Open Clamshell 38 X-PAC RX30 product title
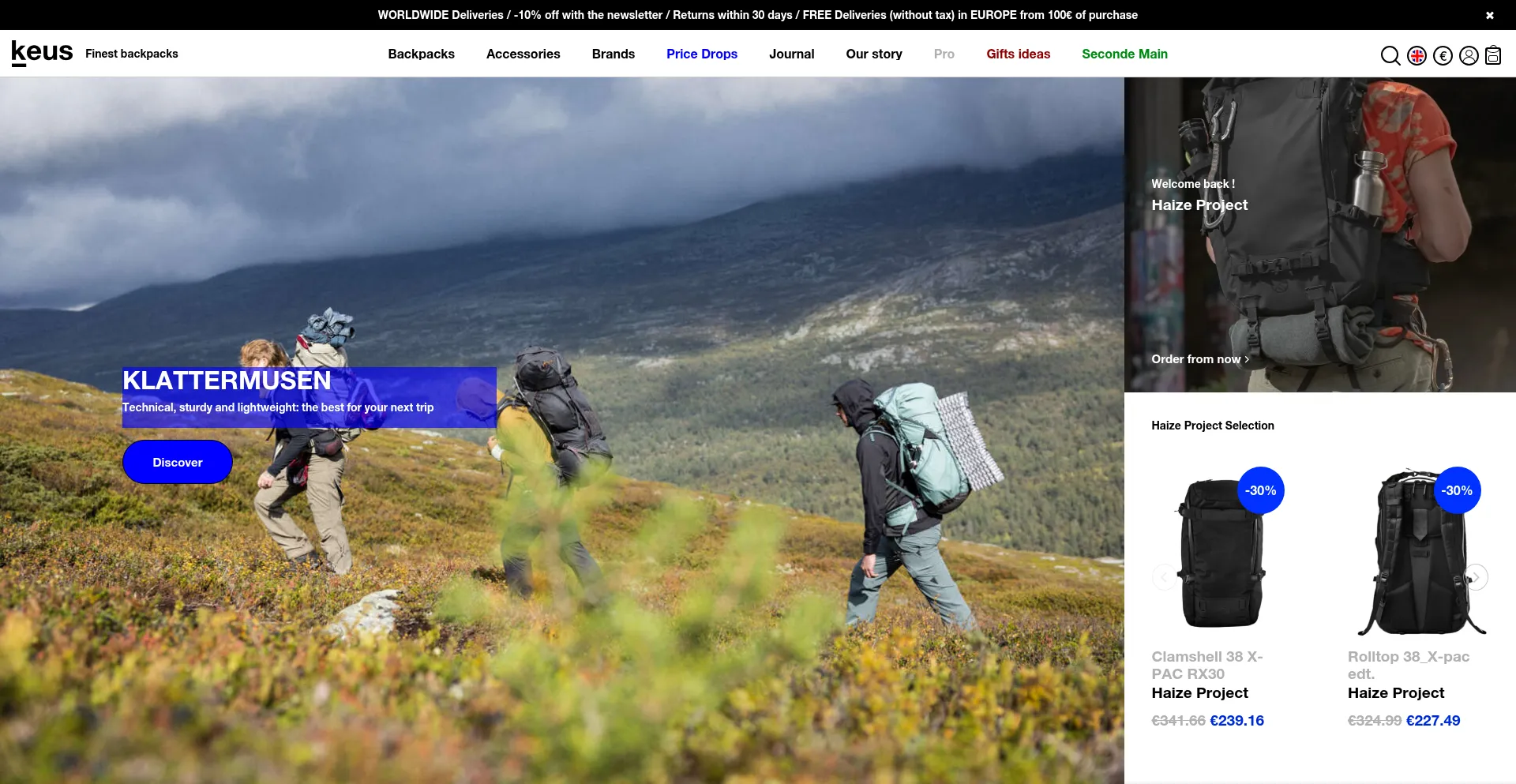 point(1207,665)
